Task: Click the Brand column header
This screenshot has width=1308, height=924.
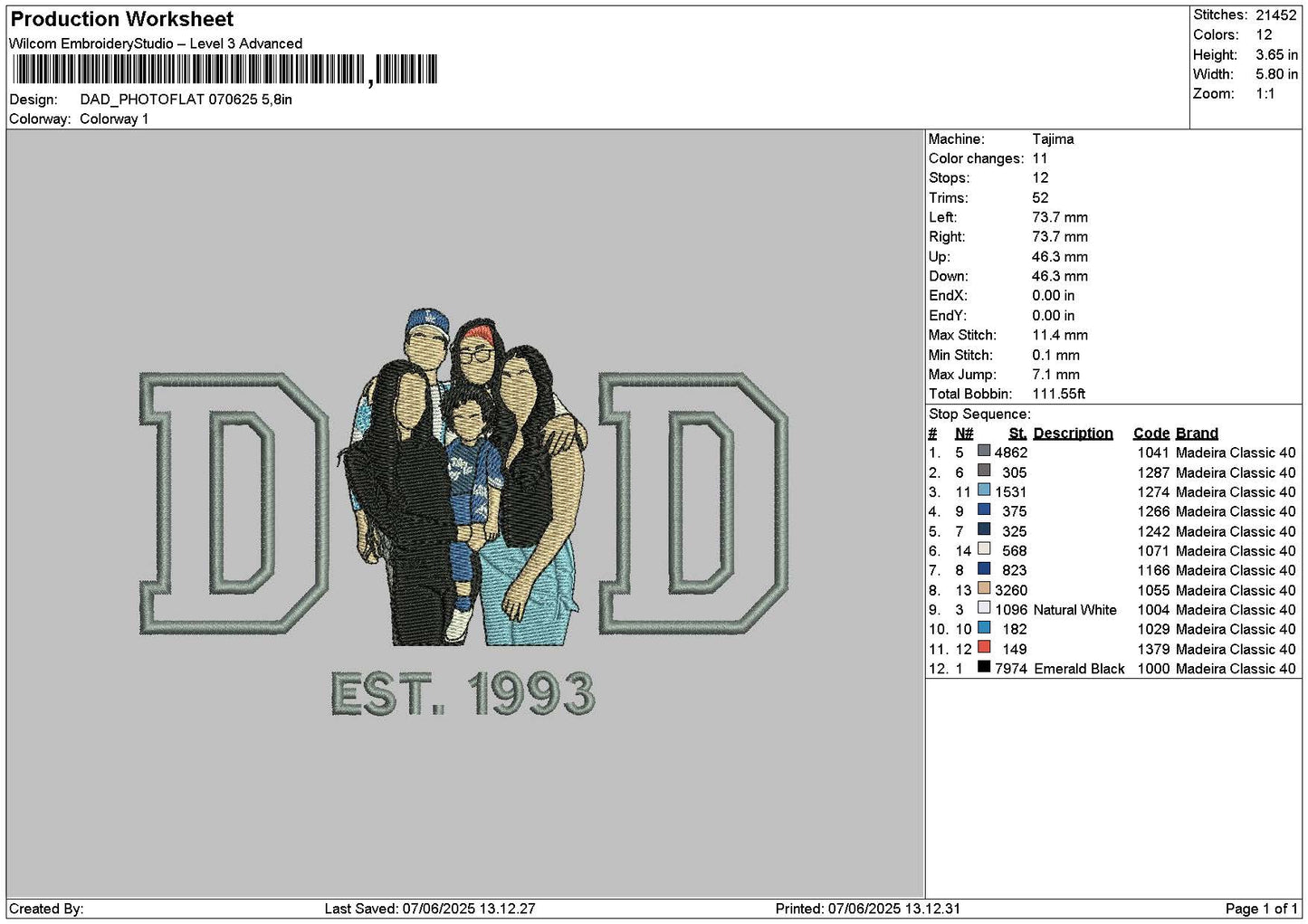Action: [x=1197, y=433]
